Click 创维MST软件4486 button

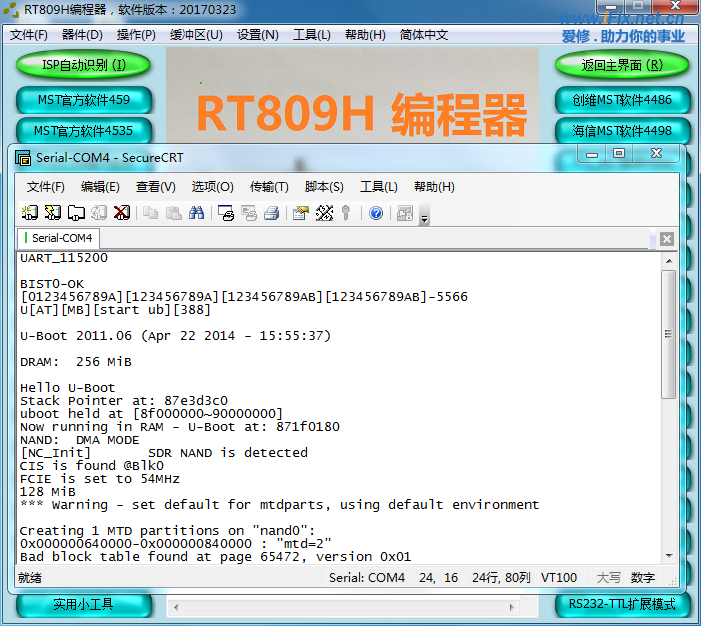tap(622, 100)
